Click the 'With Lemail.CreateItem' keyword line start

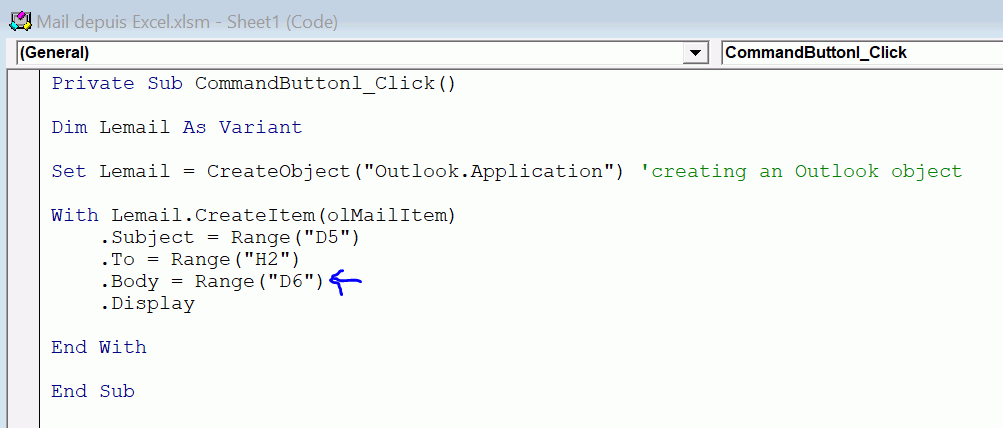tap(74, 215)
